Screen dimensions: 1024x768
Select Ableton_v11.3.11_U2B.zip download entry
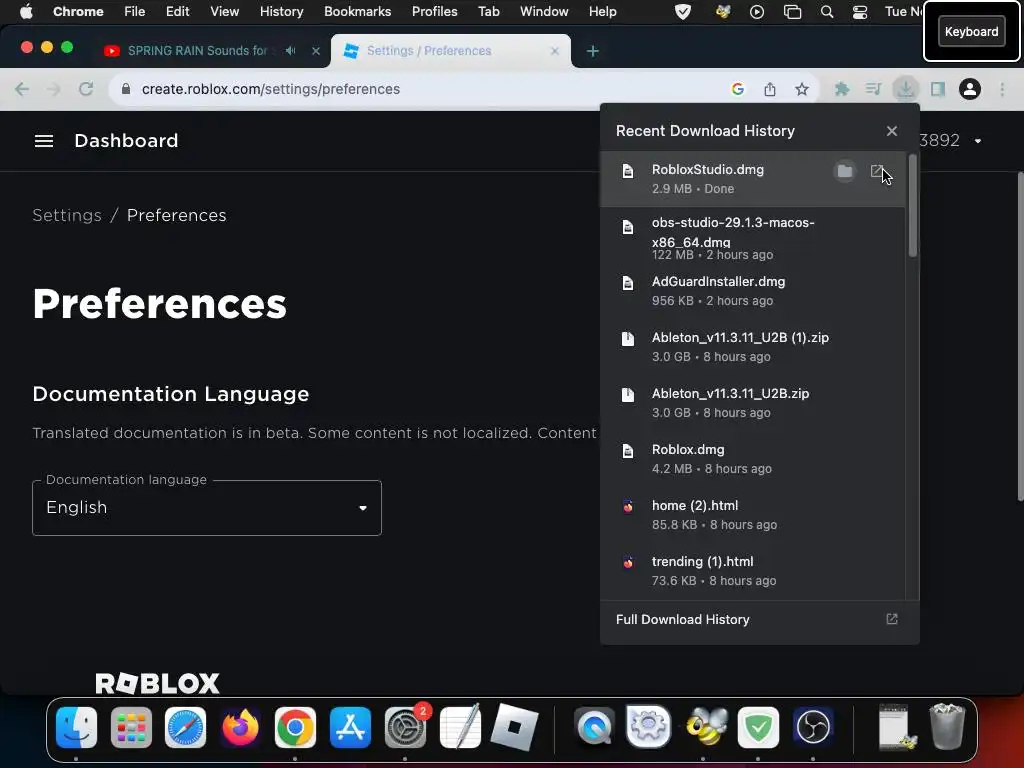tap(752, 403)
